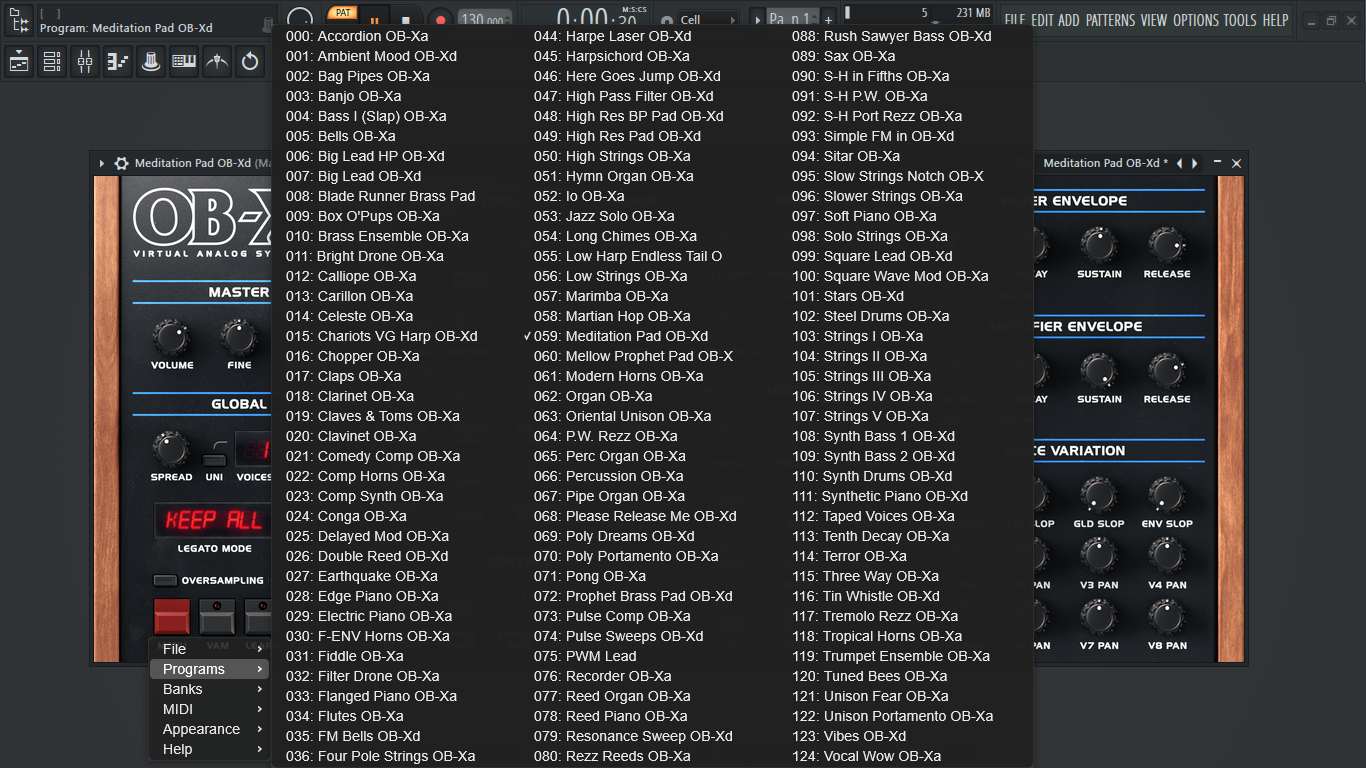Screen dimensions: 1366x768
Task: Select previous preset arrow in plugin title bar
Action: tap(1179, 163)
